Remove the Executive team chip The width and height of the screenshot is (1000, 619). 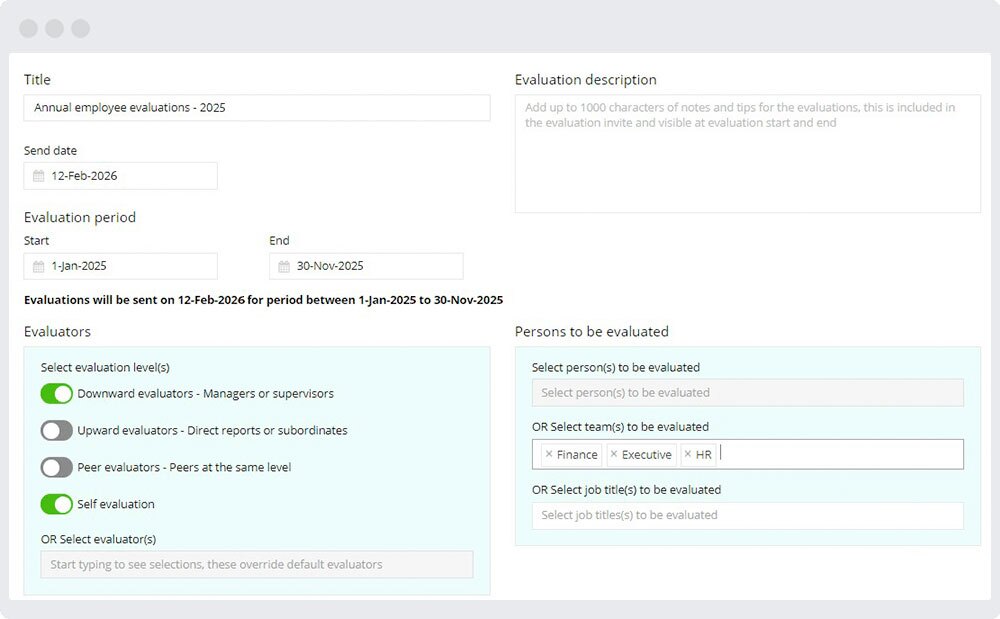(614, 454)
